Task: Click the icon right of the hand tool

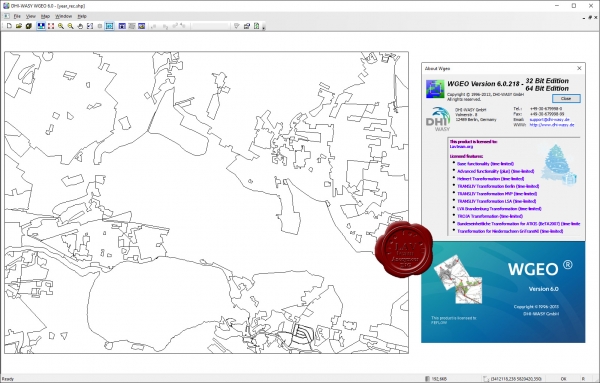Action: pyautogui.click(x=90, y=26)
